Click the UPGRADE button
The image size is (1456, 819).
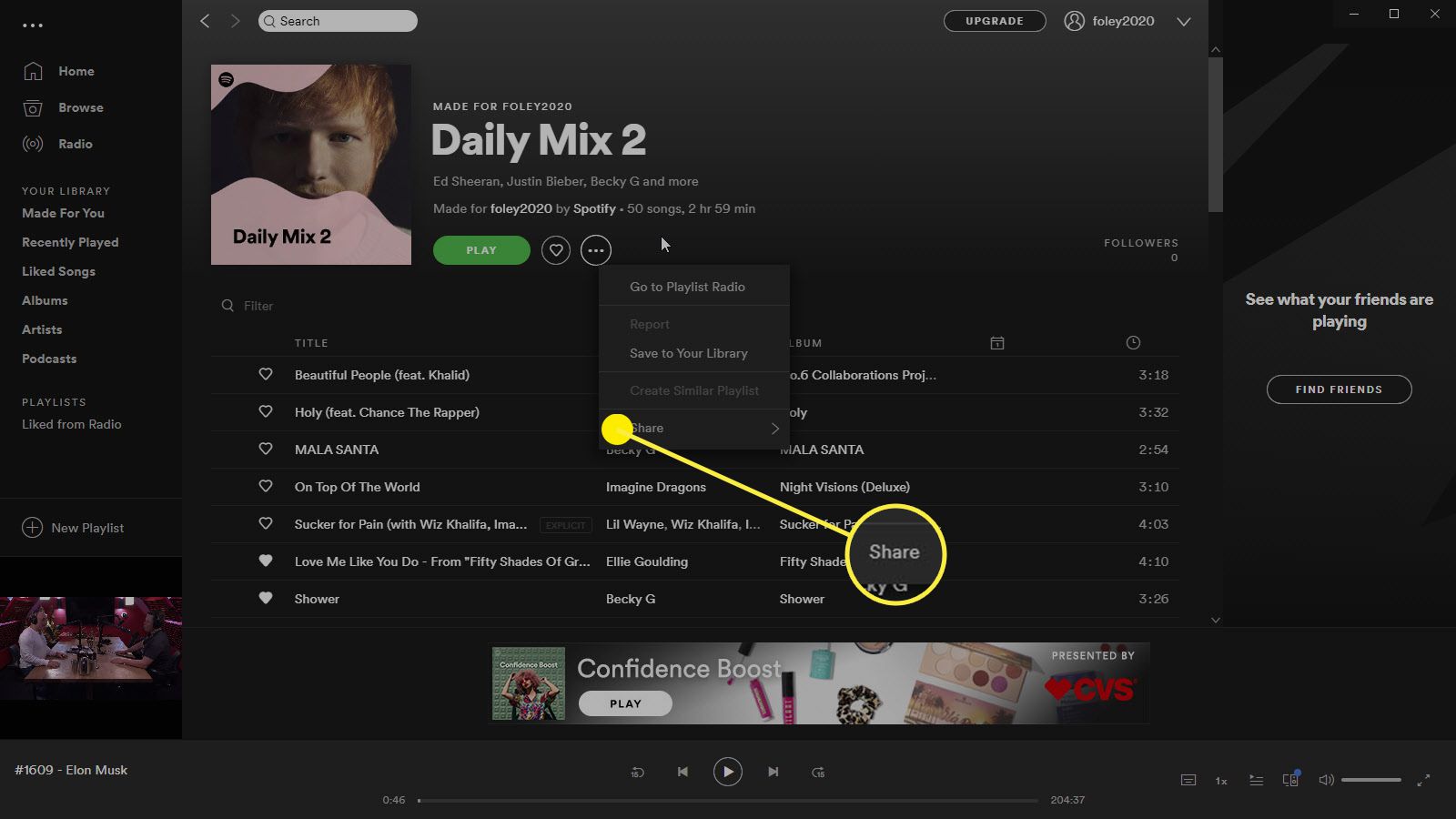click(x=995, y=21)
